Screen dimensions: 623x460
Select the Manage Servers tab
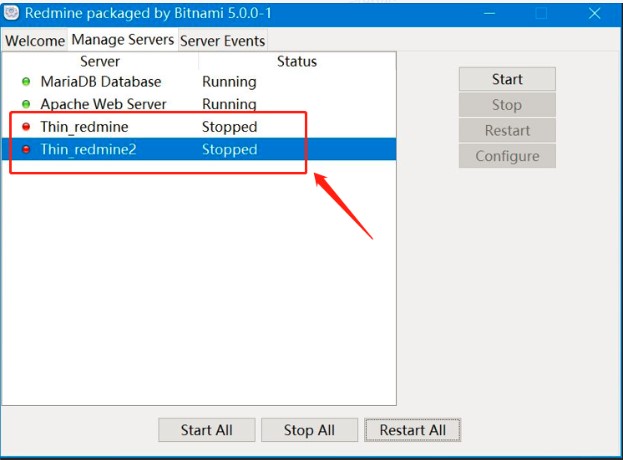pos(123,40)
